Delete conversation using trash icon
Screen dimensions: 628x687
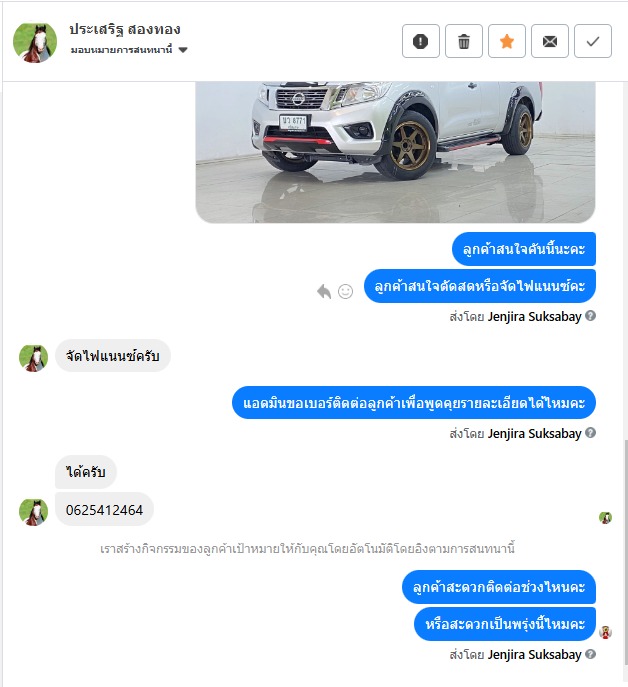point(464,41)
